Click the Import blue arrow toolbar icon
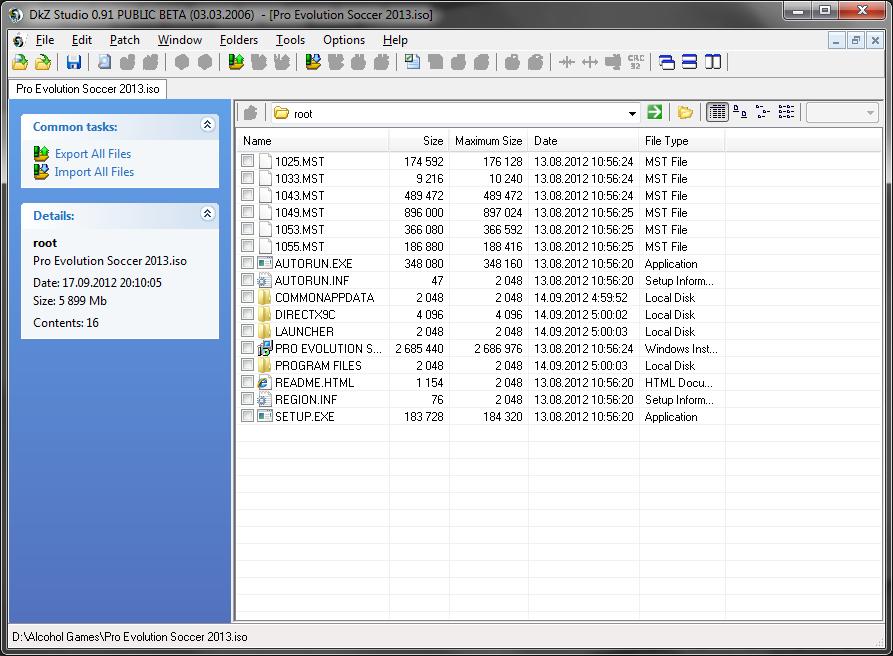893x656 pixels. pyautogui.click(x=313, y=62)
